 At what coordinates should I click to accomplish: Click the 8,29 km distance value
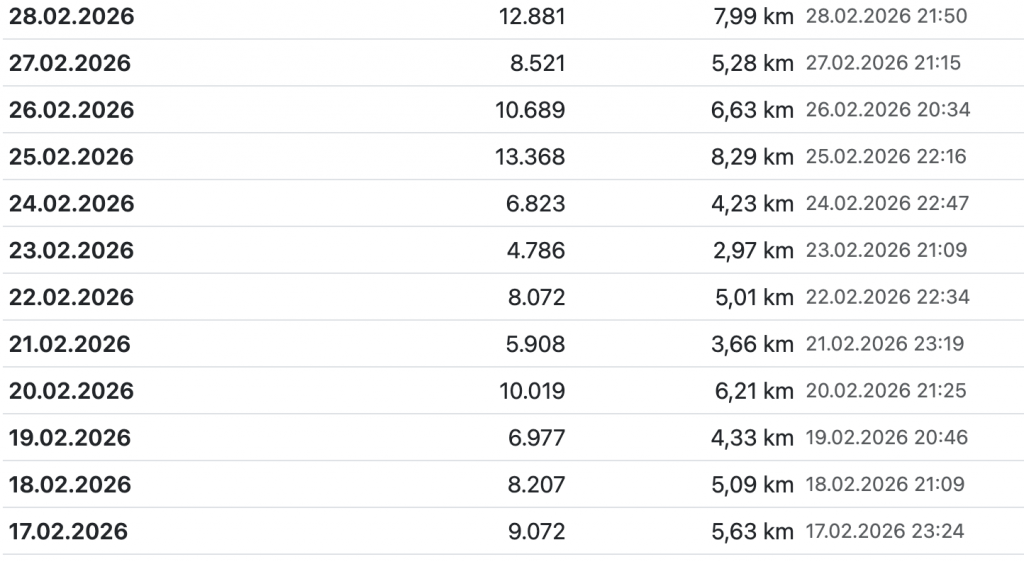click(753, 157)
